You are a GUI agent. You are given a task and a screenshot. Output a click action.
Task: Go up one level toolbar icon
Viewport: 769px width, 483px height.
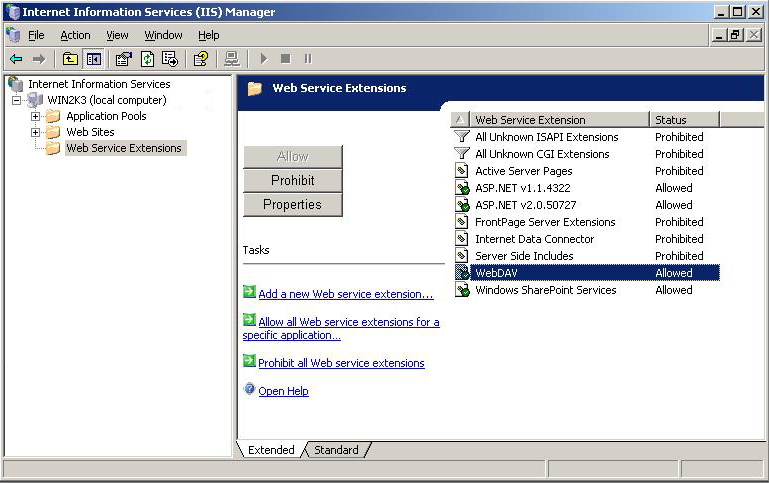pos(70,59)
